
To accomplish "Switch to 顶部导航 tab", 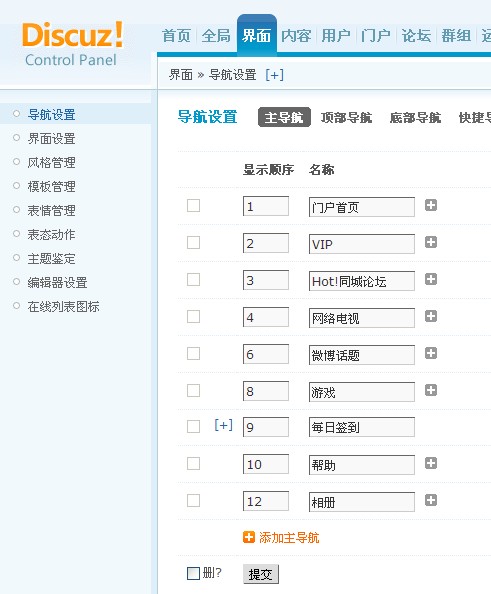I will tap(346, 117).
